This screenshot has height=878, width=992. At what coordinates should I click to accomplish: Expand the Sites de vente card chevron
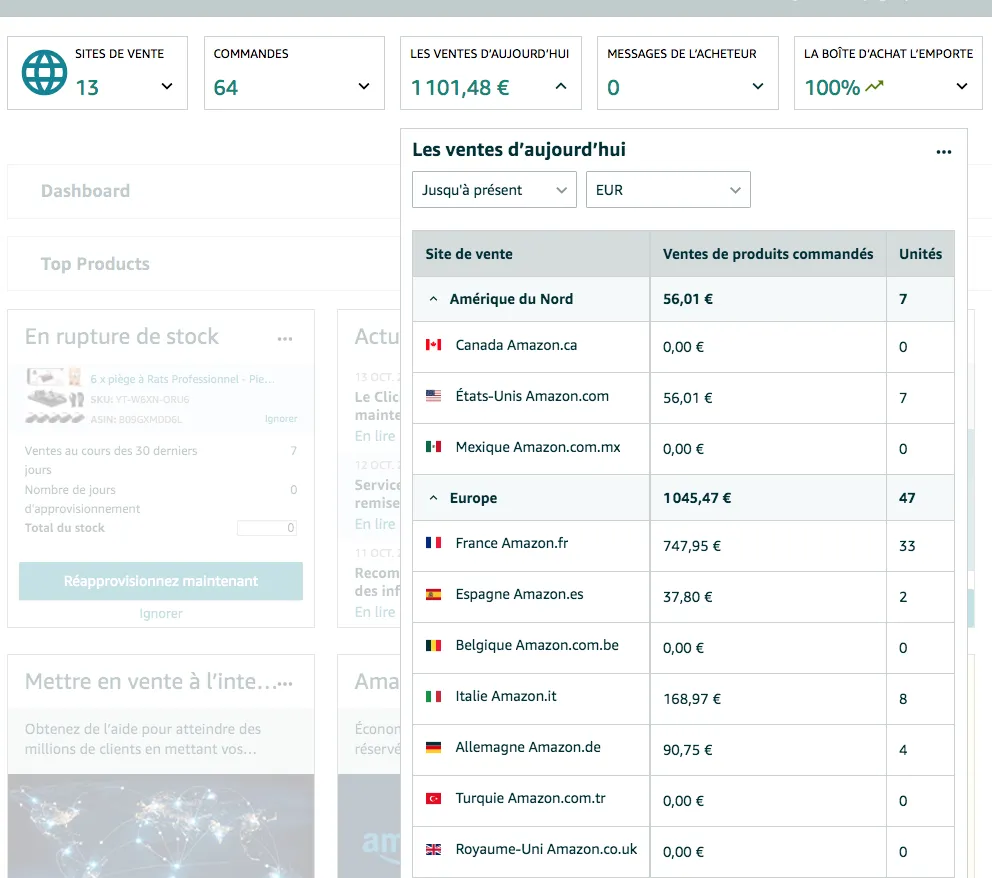(x=167, y=87)
